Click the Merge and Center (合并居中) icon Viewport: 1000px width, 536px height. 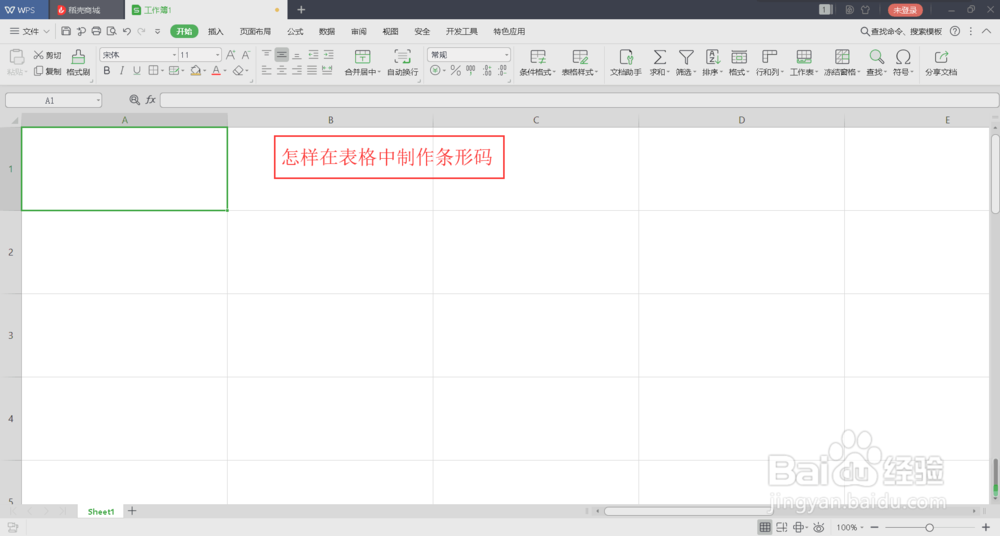(362, 57)
